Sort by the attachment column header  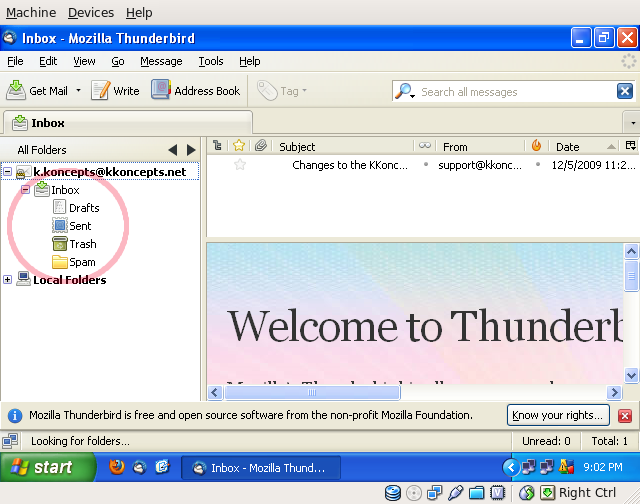[x=260, y=146]
